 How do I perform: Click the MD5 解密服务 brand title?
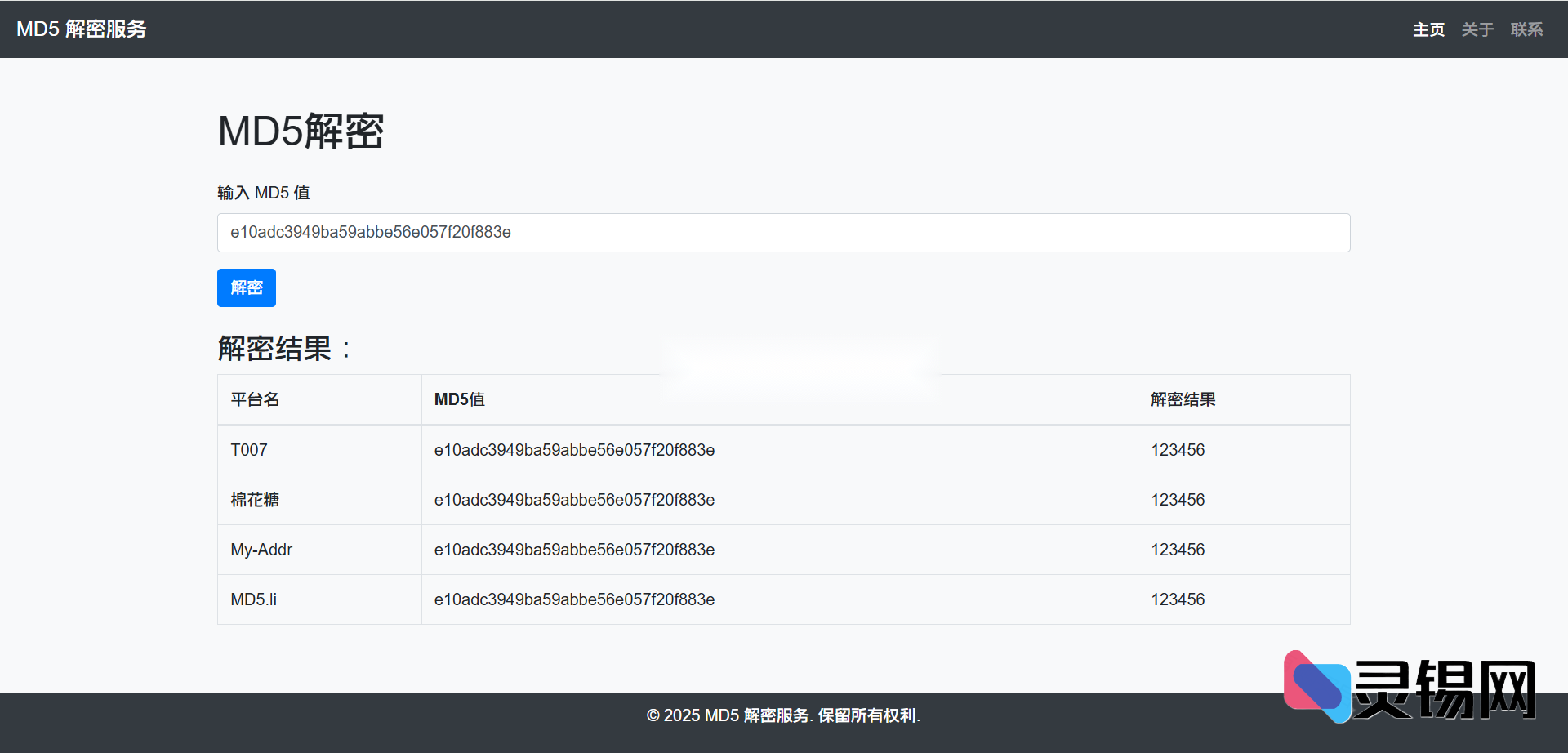[82, 29]
